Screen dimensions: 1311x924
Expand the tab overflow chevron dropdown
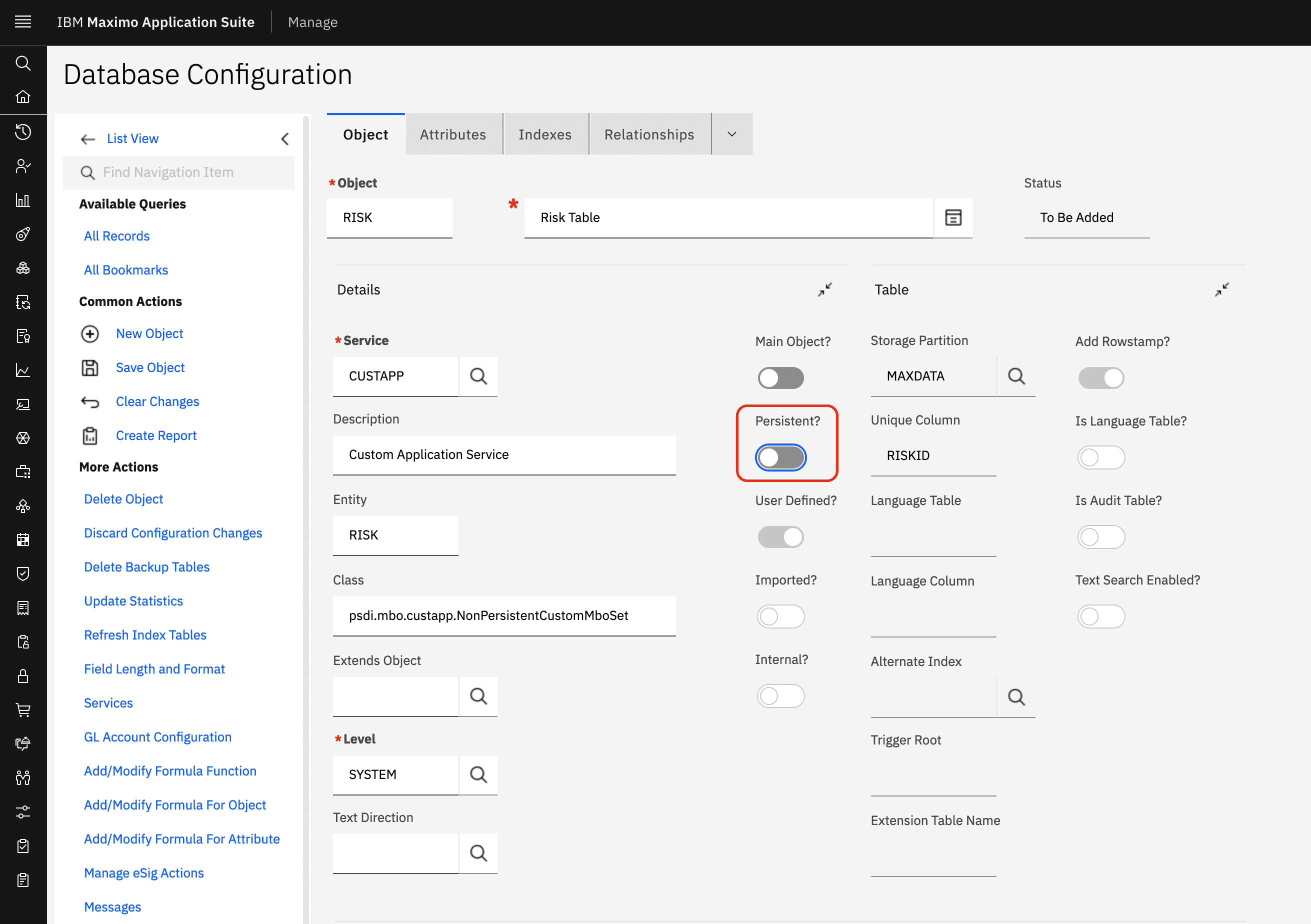click(x=732, y=134)
